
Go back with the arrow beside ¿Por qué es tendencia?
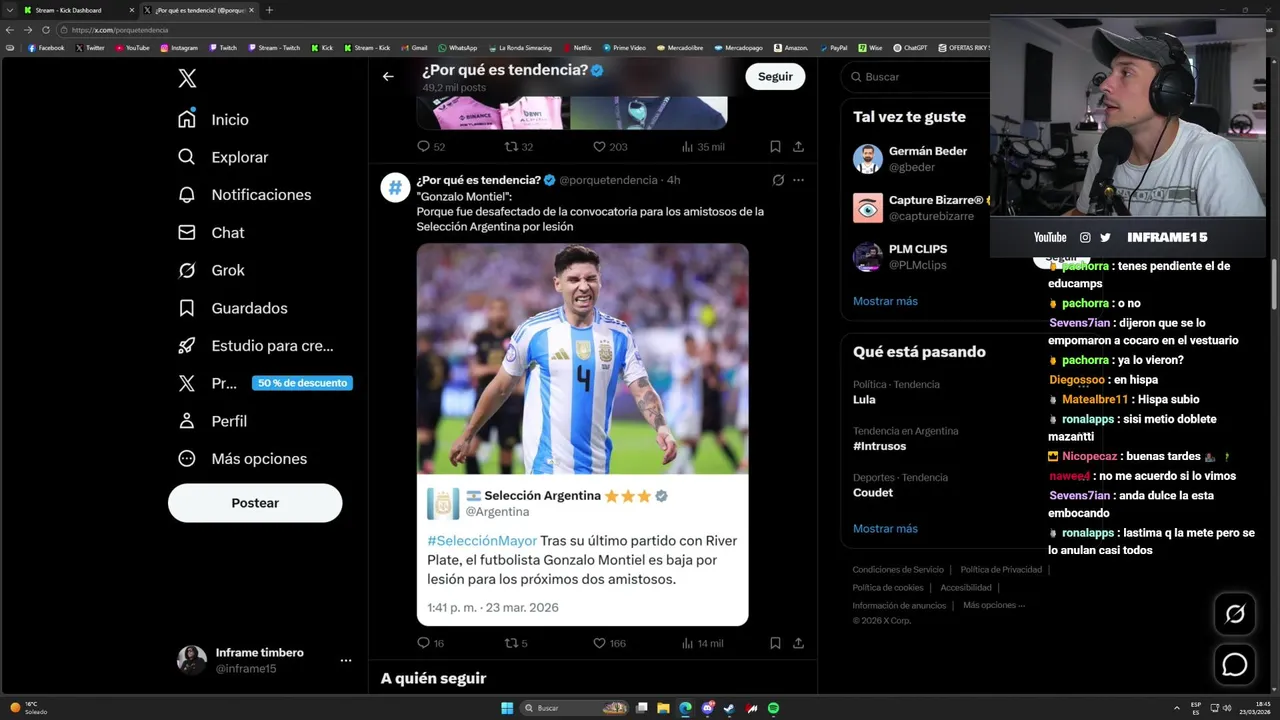388,76
